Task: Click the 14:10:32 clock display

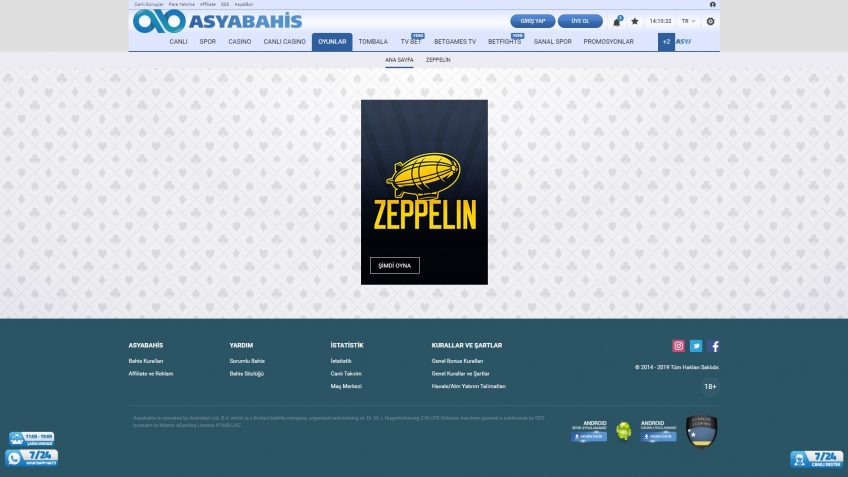Action: click(x=660, y=21)
